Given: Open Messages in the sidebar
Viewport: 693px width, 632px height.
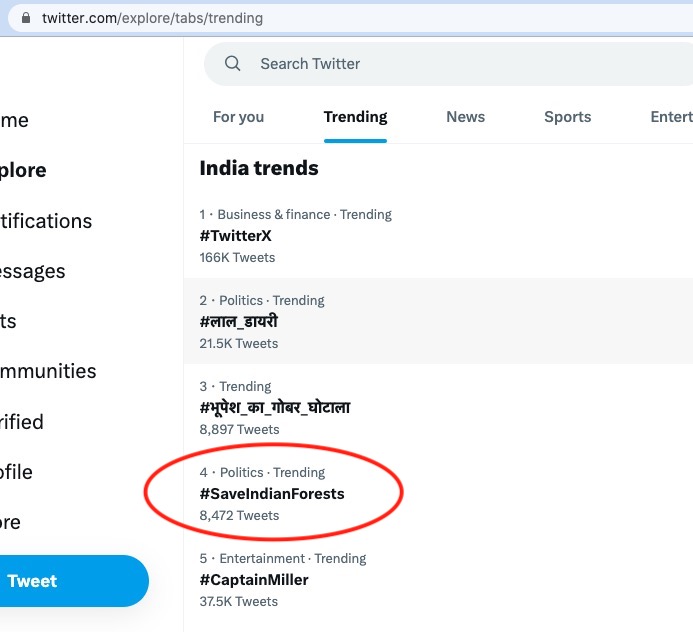Looking at the screenshot, I should click(33, 271).
